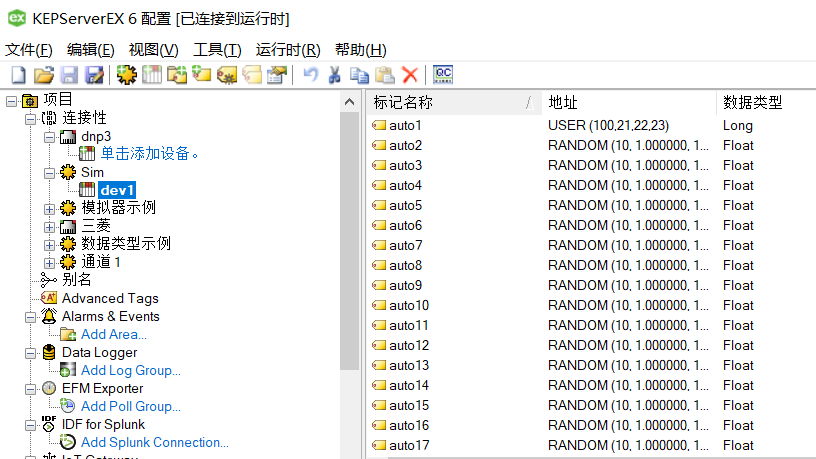The width and height of the screenshot is (816, 459).
Task: Click the Data Logger database icon
Action: [49, 352]
